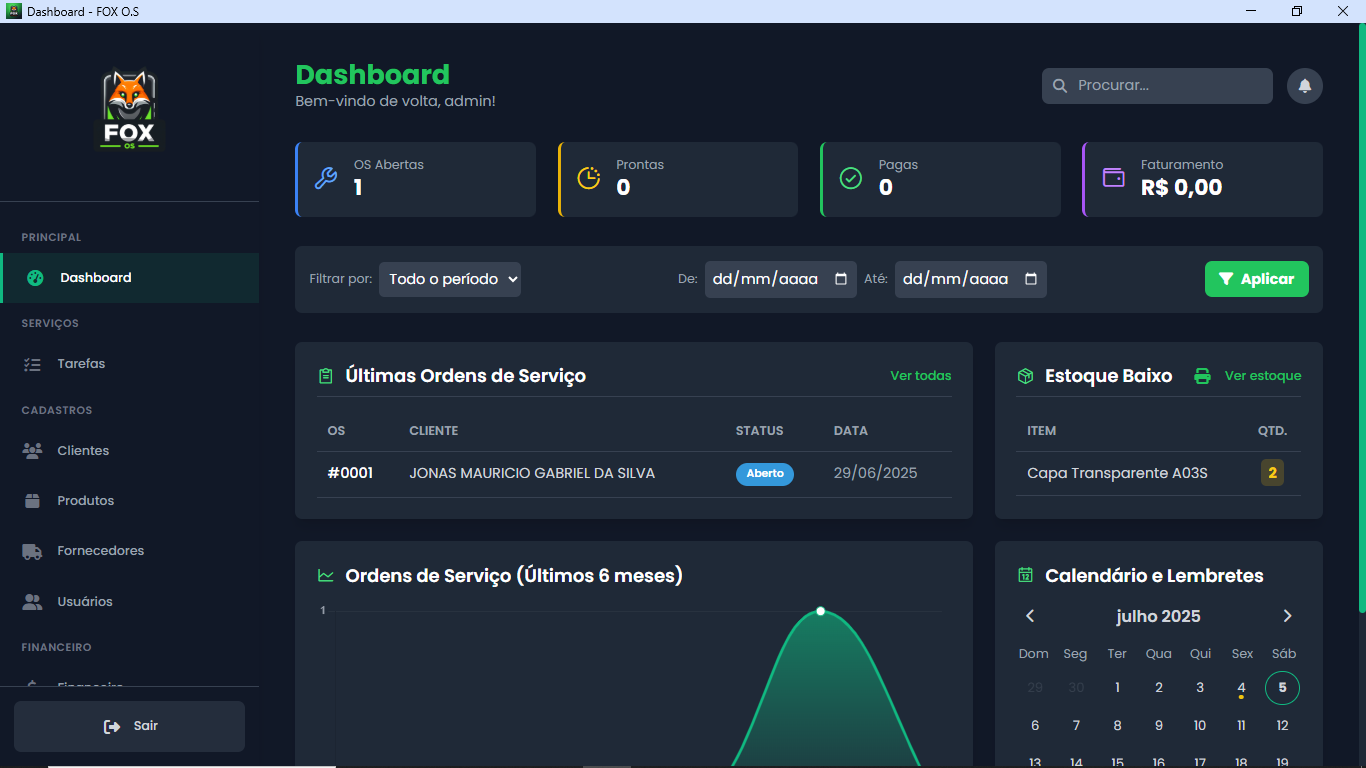Click the FOX OS logo

pyautogui.click(x=130, y=110)
